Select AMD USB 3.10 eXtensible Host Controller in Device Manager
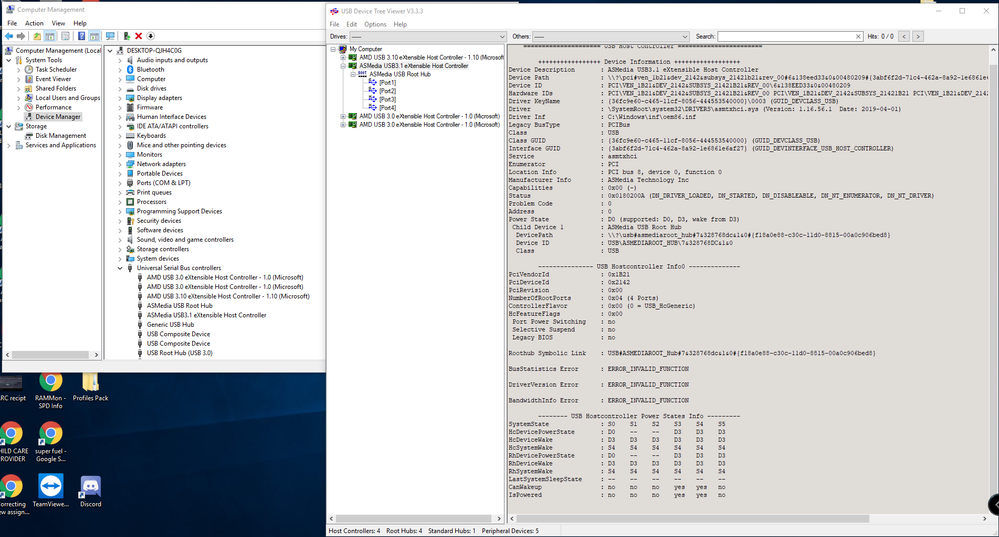The image size is (999, 537). [x=228, y=296]
